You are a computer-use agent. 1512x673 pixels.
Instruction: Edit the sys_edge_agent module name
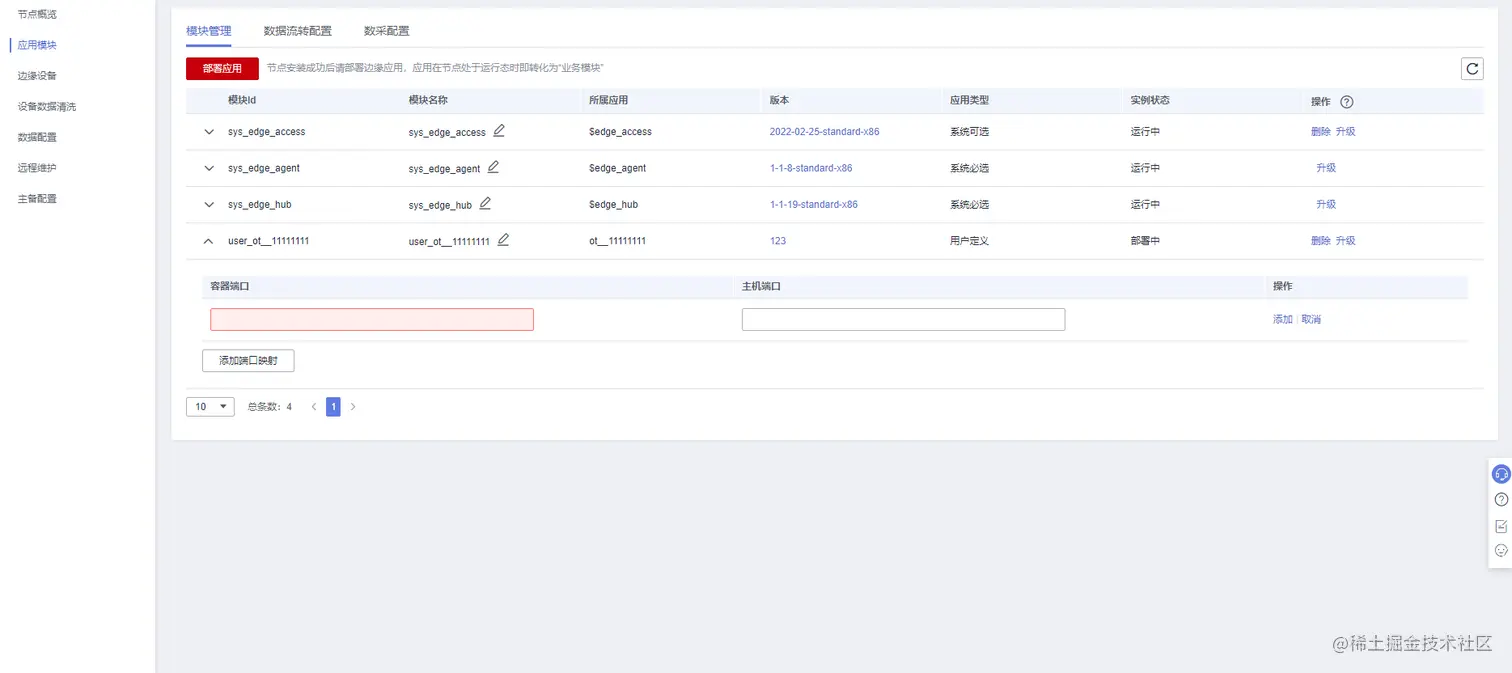coord(493,167)
